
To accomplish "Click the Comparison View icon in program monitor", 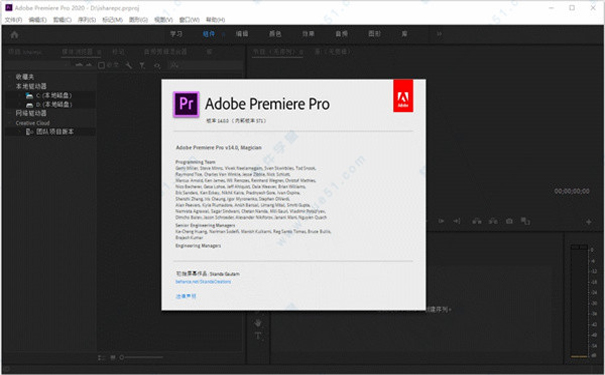I will [x=525, y=221].
